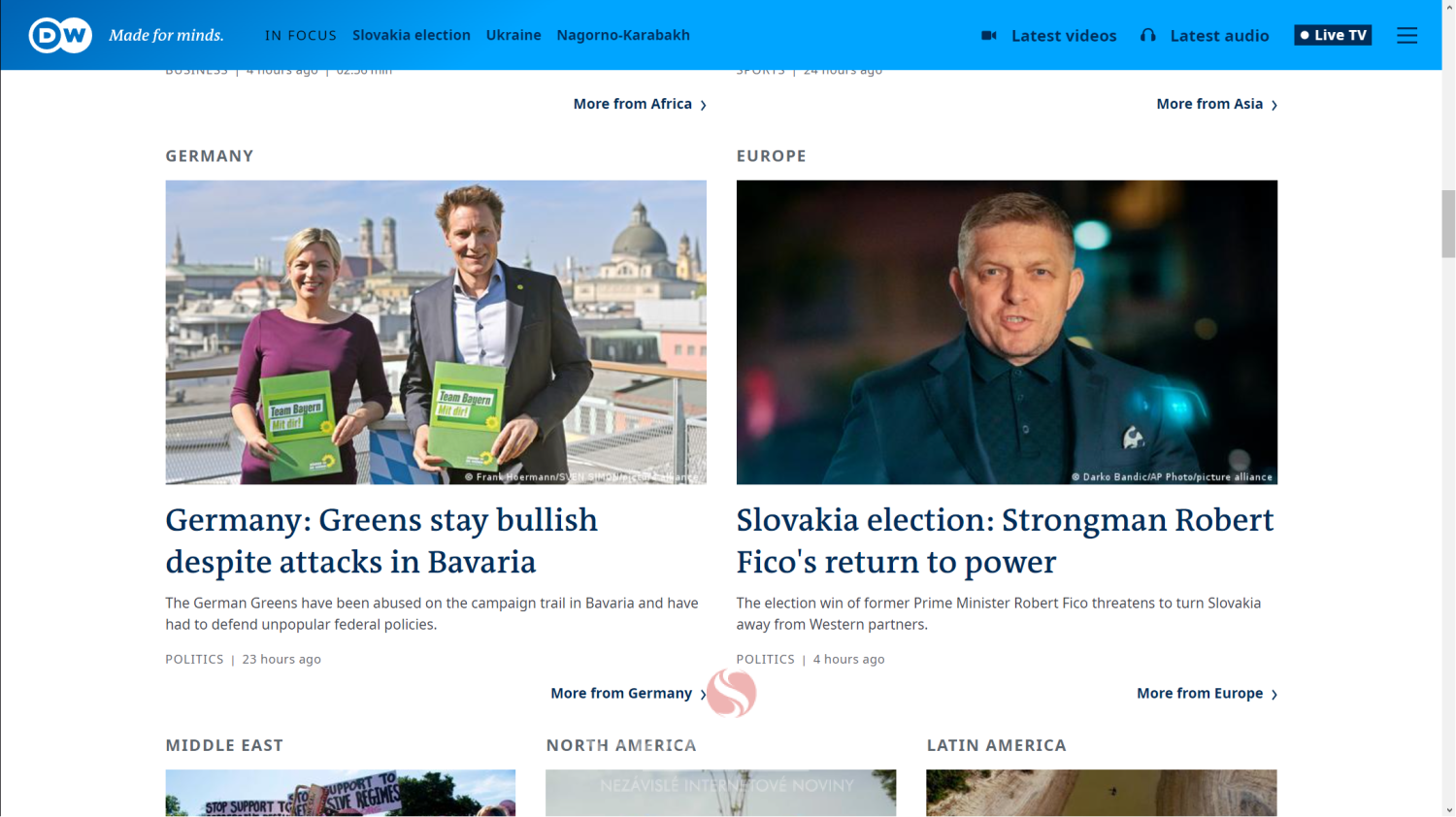Click the page vertical scrollbar thumb
The image size is (1456, 817).
[1448, 224]
